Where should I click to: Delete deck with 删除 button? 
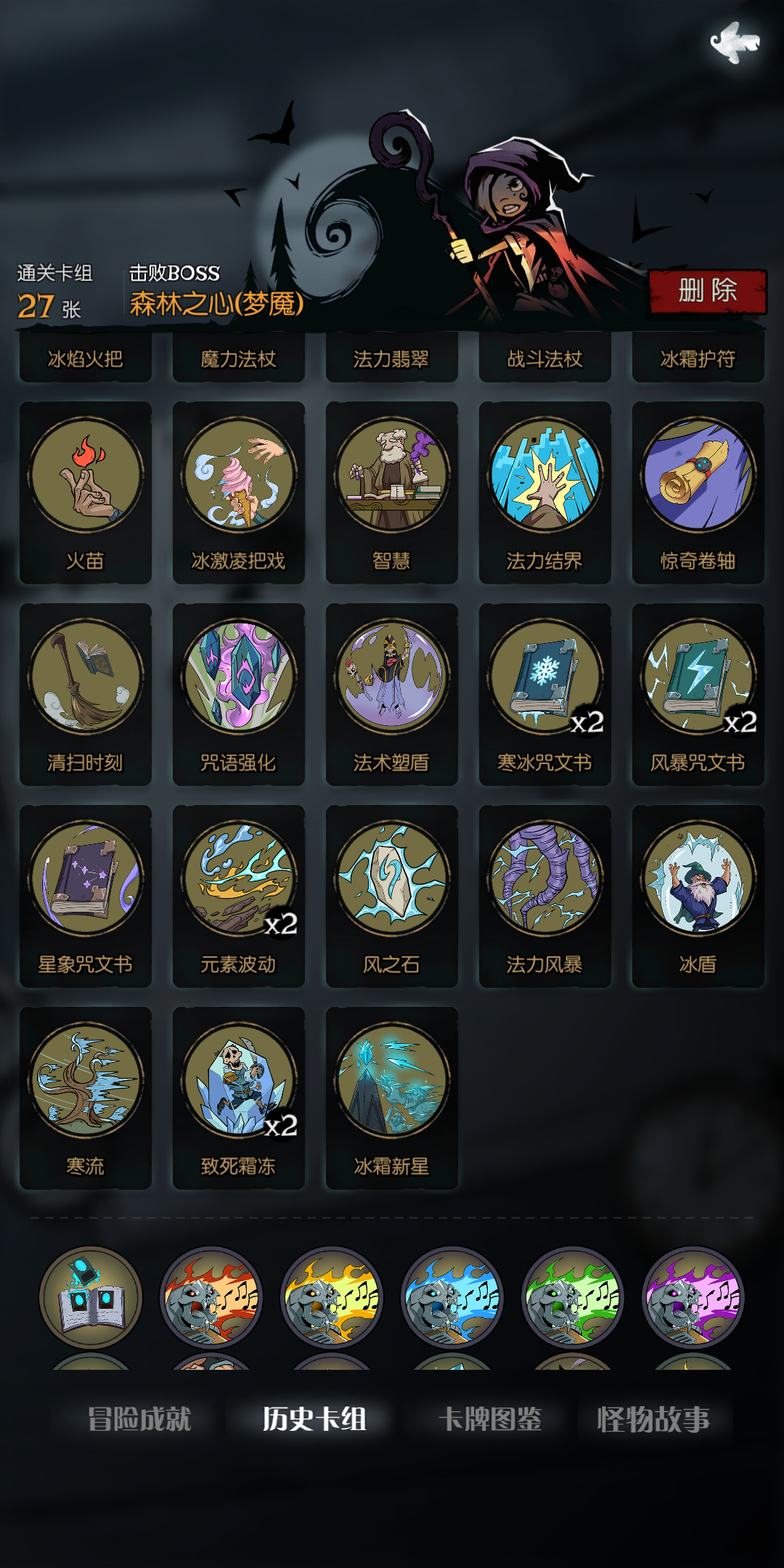point(708,291)
